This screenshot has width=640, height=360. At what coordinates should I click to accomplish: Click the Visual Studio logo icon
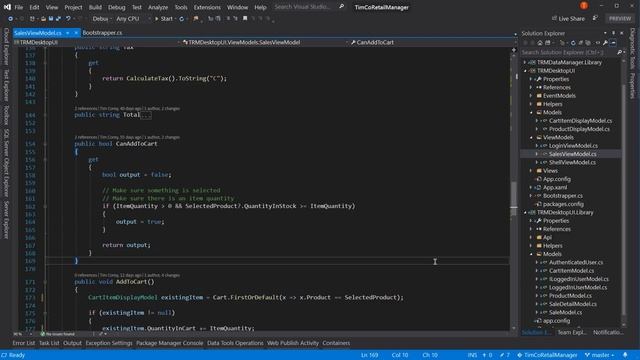coord(7,7)
